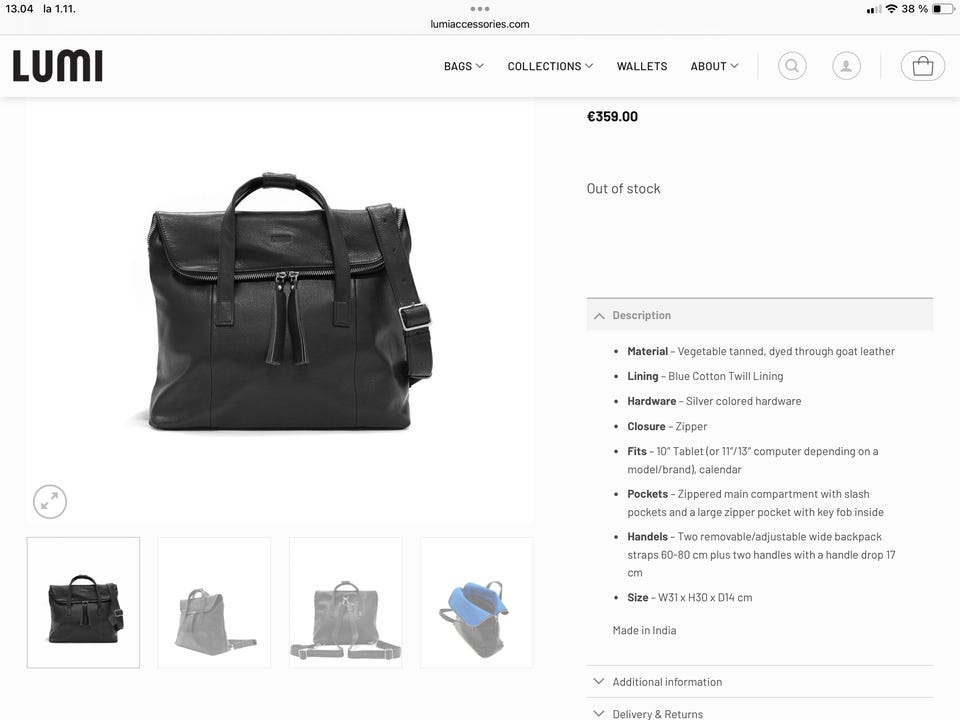Go to the WALLETS page

(x=642, y=66)
